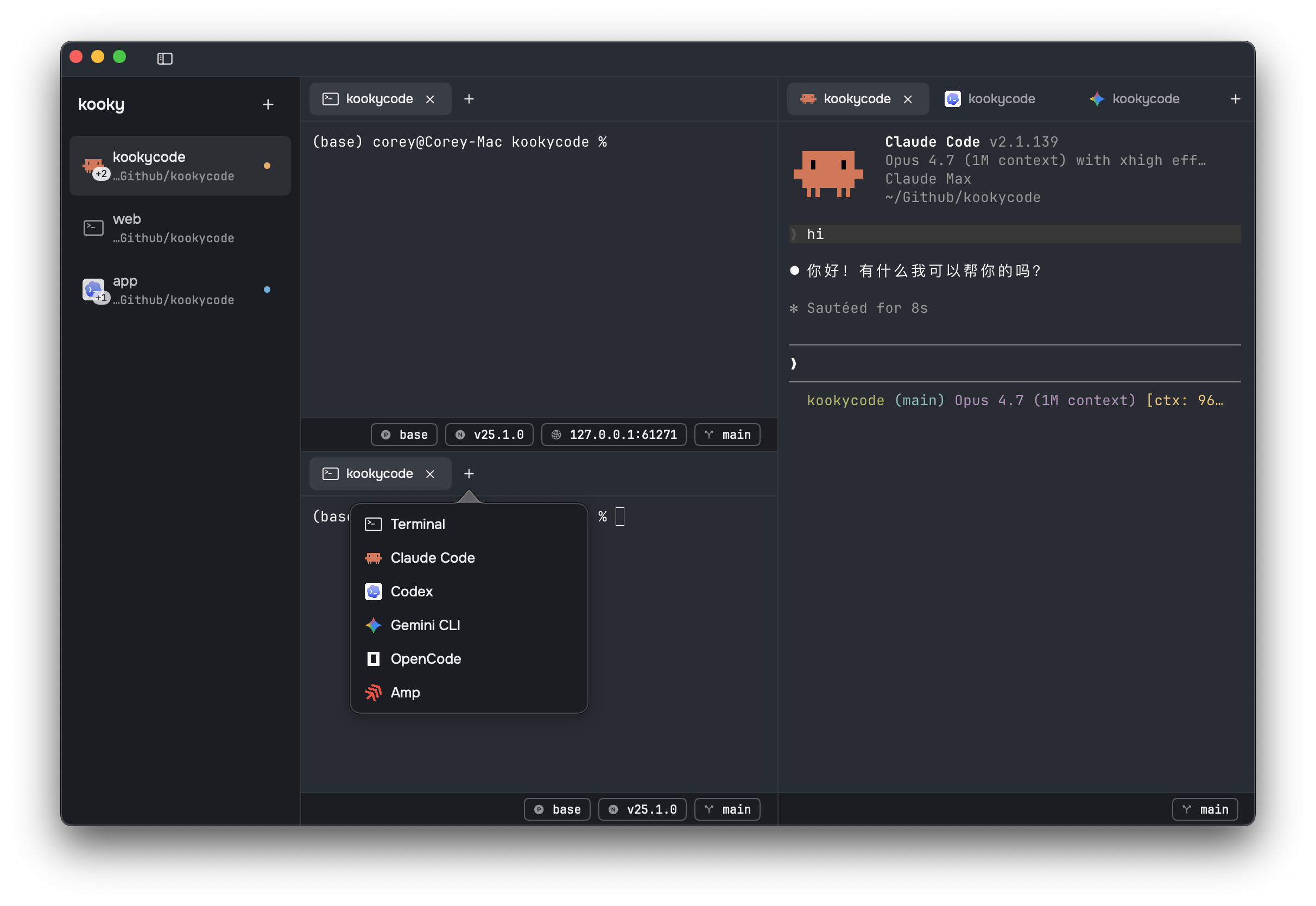Viewport: 1316px width, 906px height.
Task: Add a new workspace next to kooky
Action: tap(268, 104)
